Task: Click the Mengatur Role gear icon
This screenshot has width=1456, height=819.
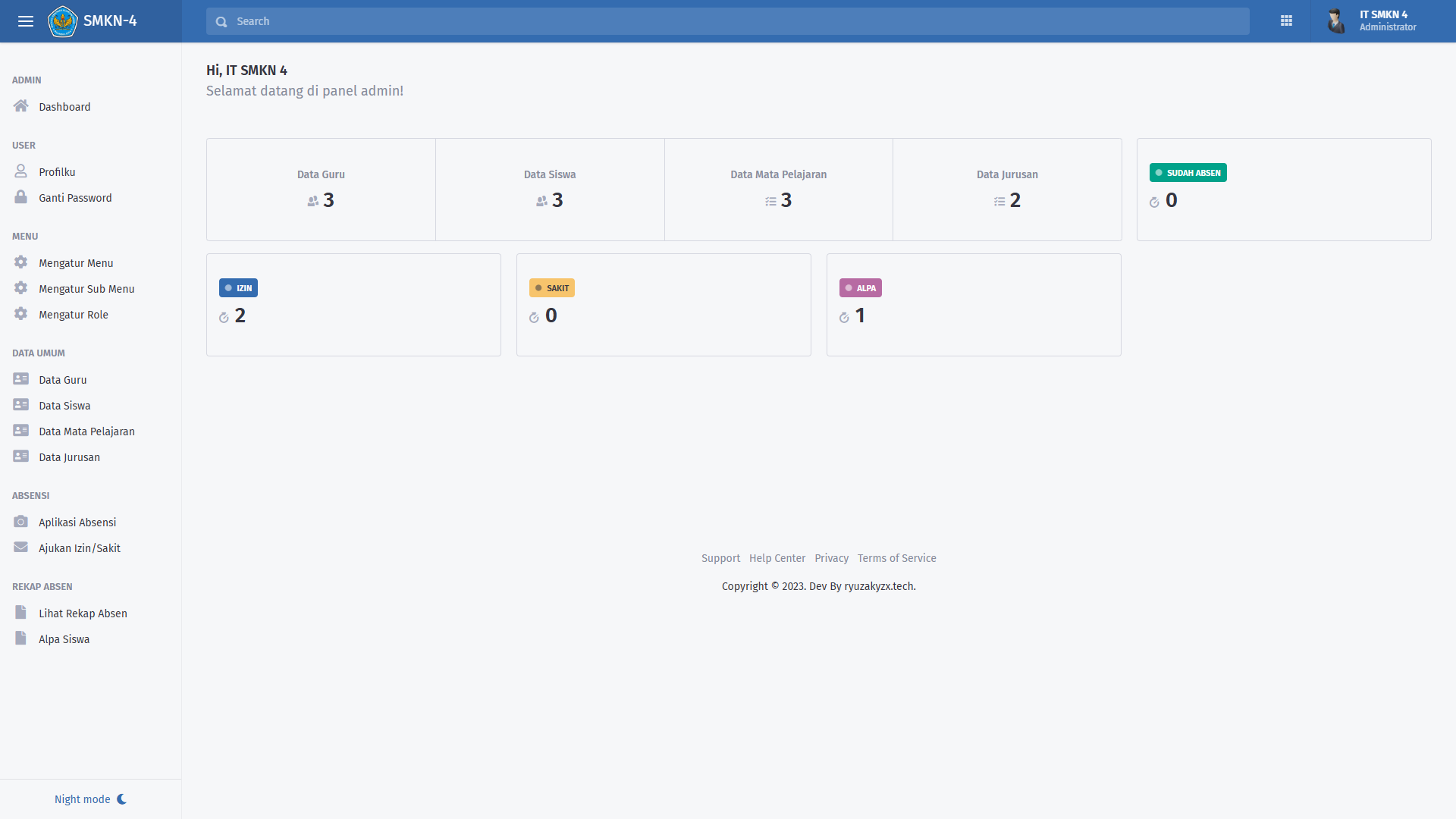Action: [x=20, y=314]
